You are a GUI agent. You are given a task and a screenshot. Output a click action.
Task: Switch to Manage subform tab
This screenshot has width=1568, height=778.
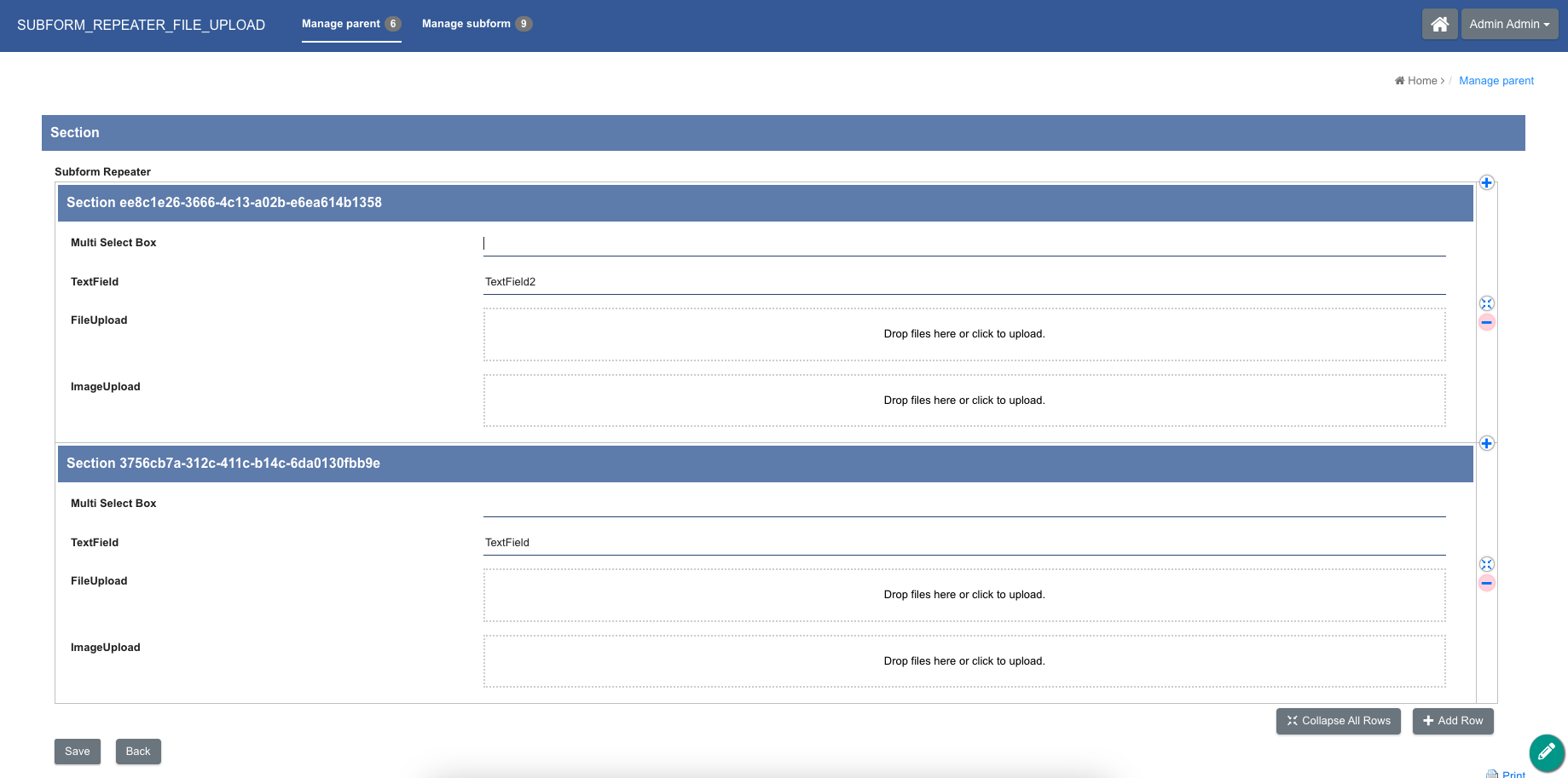(x=477, y=24)
